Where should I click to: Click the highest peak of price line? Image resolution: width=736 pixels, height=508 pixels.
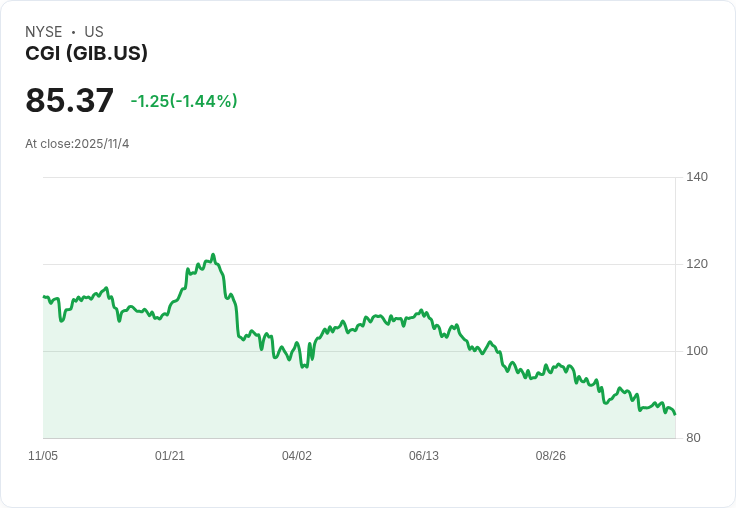213,255
